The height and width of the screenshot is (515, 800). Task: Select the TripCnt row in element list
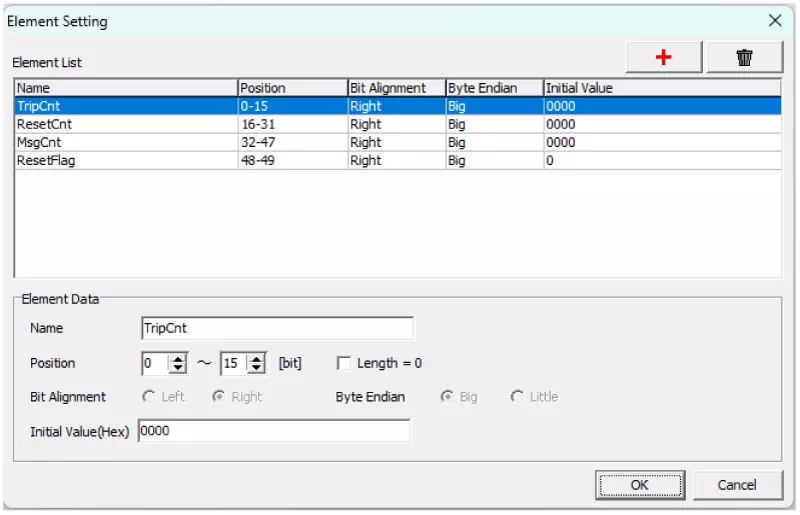pos(398,106)
